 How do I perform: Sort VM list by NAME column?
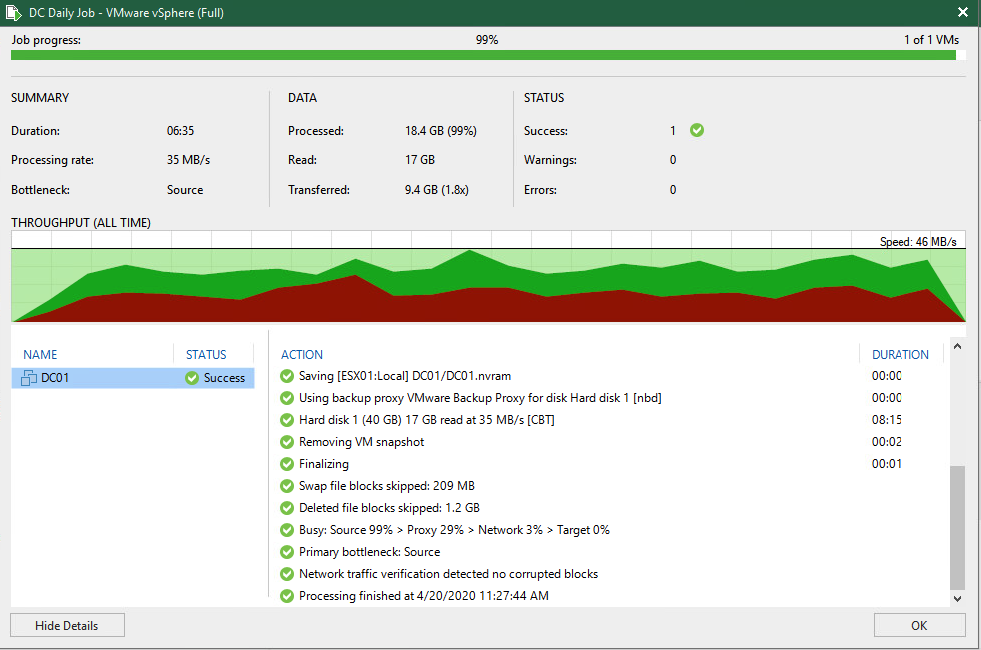click(40, 355)
